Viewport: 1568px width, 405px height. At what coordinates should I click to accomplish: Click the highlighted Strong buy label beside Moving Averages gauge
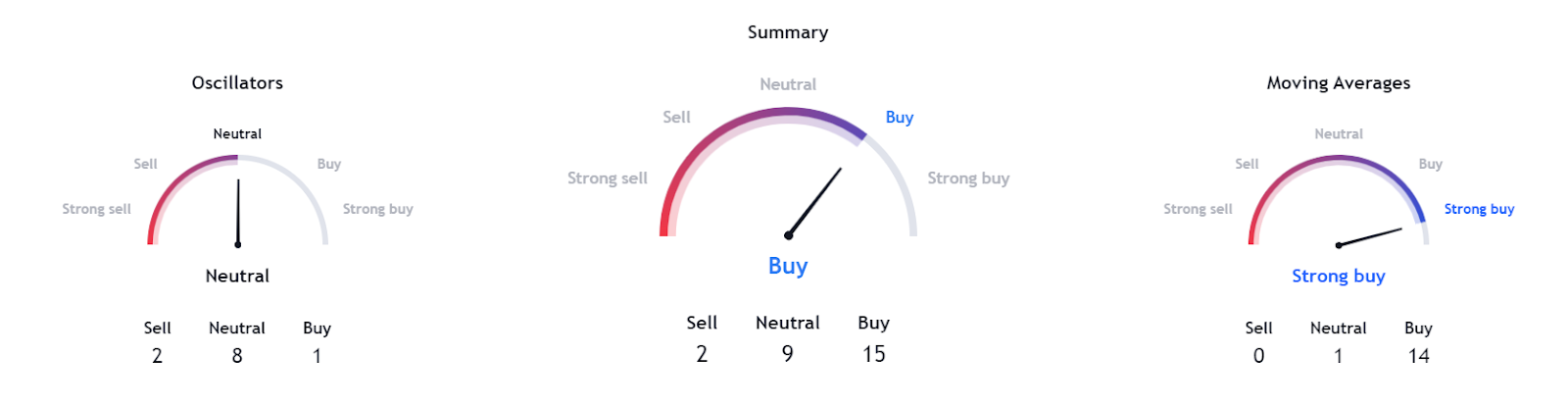click(x=1479, y=209)
